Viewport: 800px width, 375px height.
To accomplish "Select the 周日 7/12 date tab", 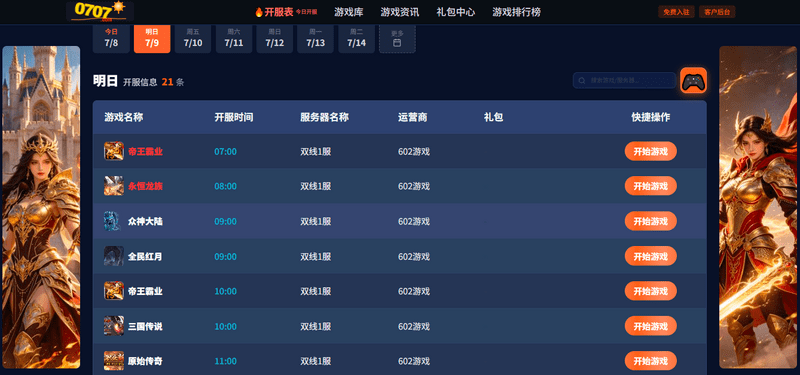I will [x=274, y=38].
